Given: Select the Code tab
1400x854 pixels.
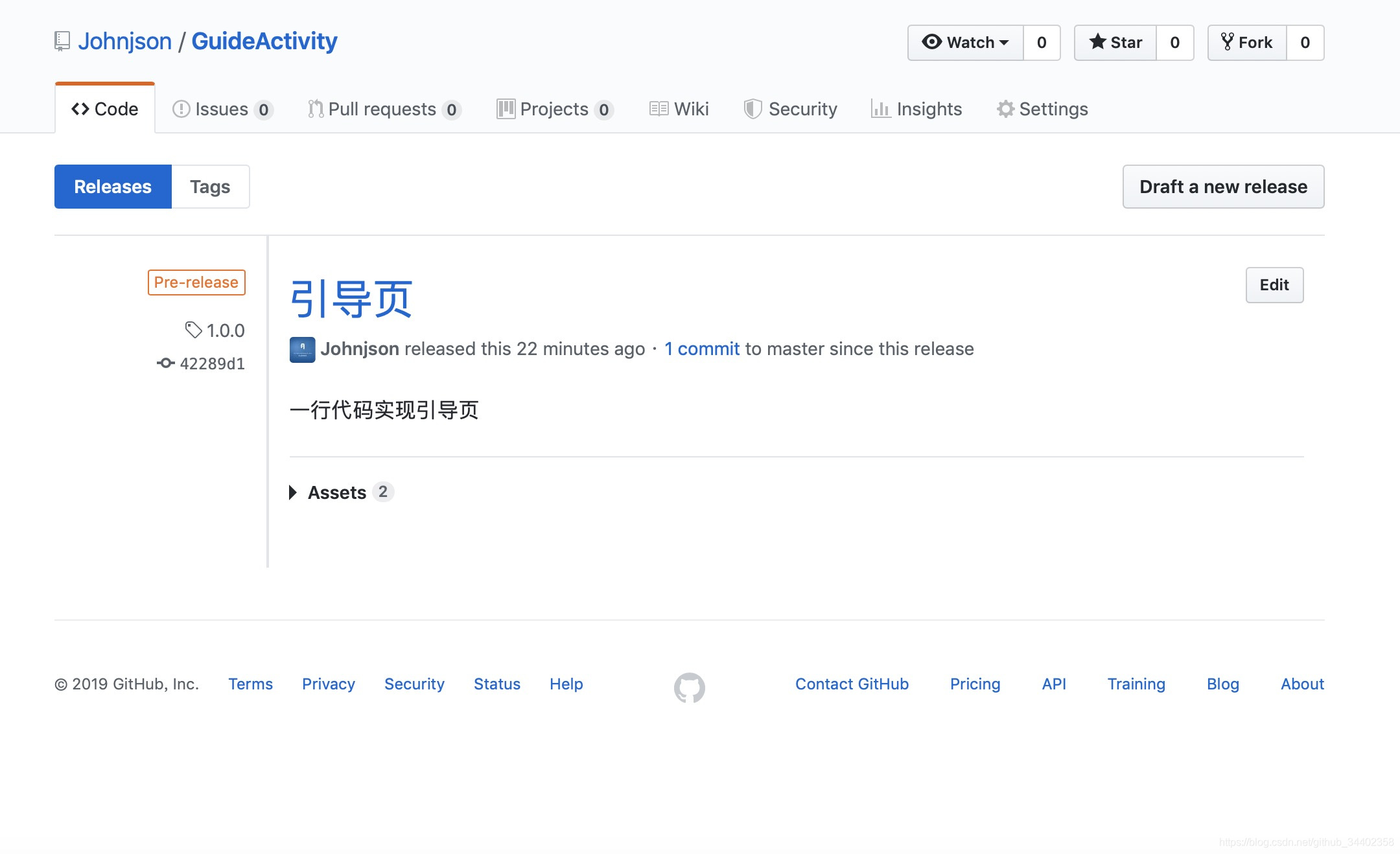Looking at the screenshot, I should [x=105, y=109].
